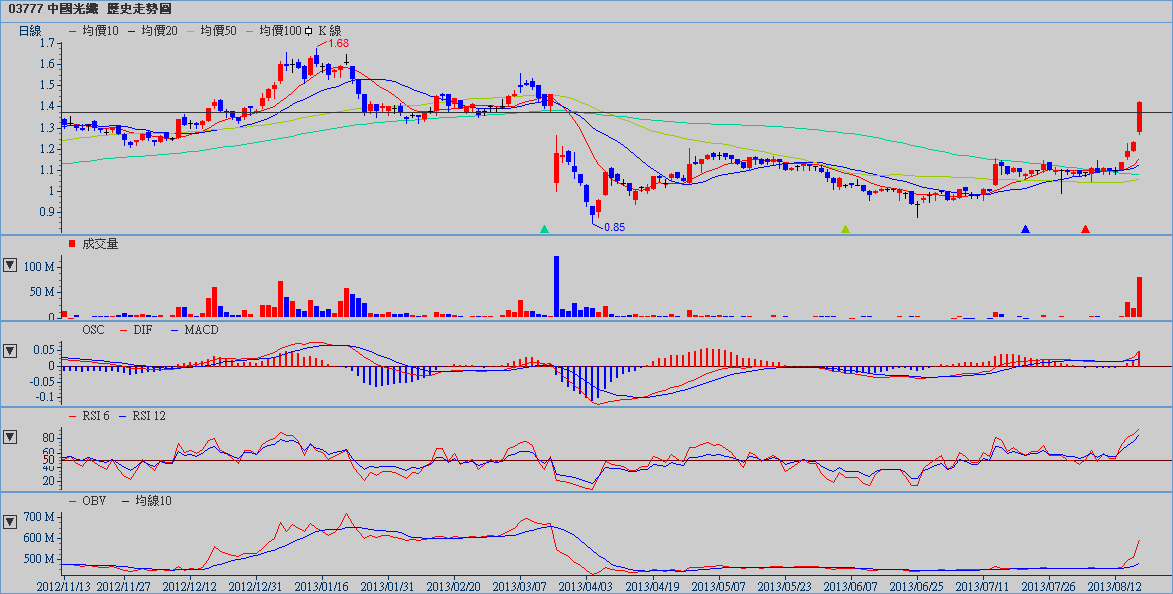Click the blue triangle marker below the chart
The height and width of the screenshot is (594, 1173).
click(x=1025, y=229)
